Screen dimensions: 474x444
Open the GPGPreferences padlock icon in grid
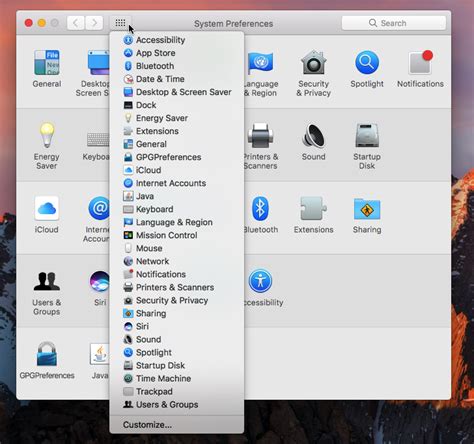click(x=47, y=354)
